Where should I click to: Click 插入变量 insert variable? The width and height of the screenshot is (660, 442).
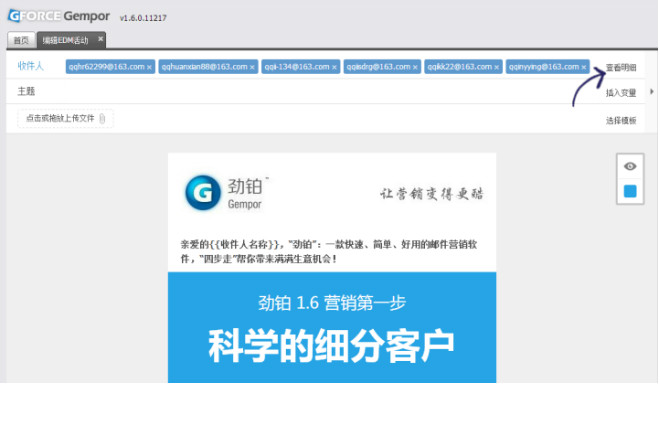(621, 93)
